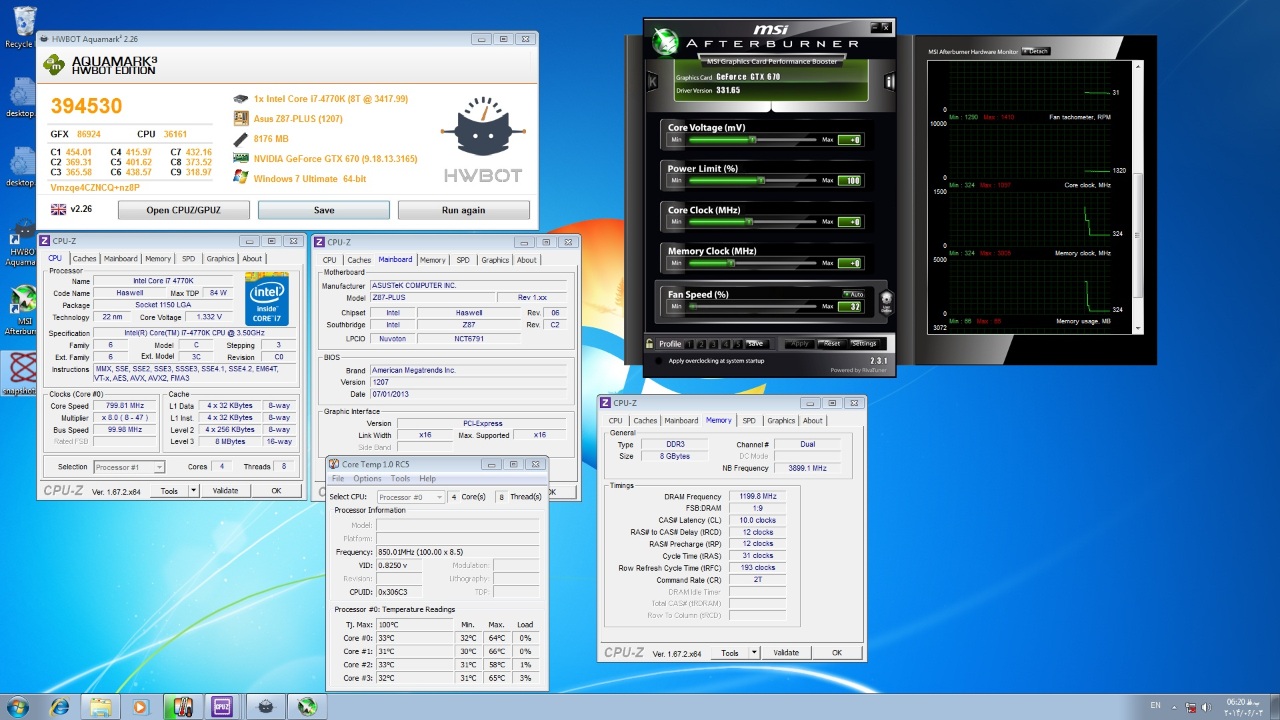Select Afterburner profile slot 4
Image resolution: width=1280 pixels, height=720 pixels.
tap(725, 344)
